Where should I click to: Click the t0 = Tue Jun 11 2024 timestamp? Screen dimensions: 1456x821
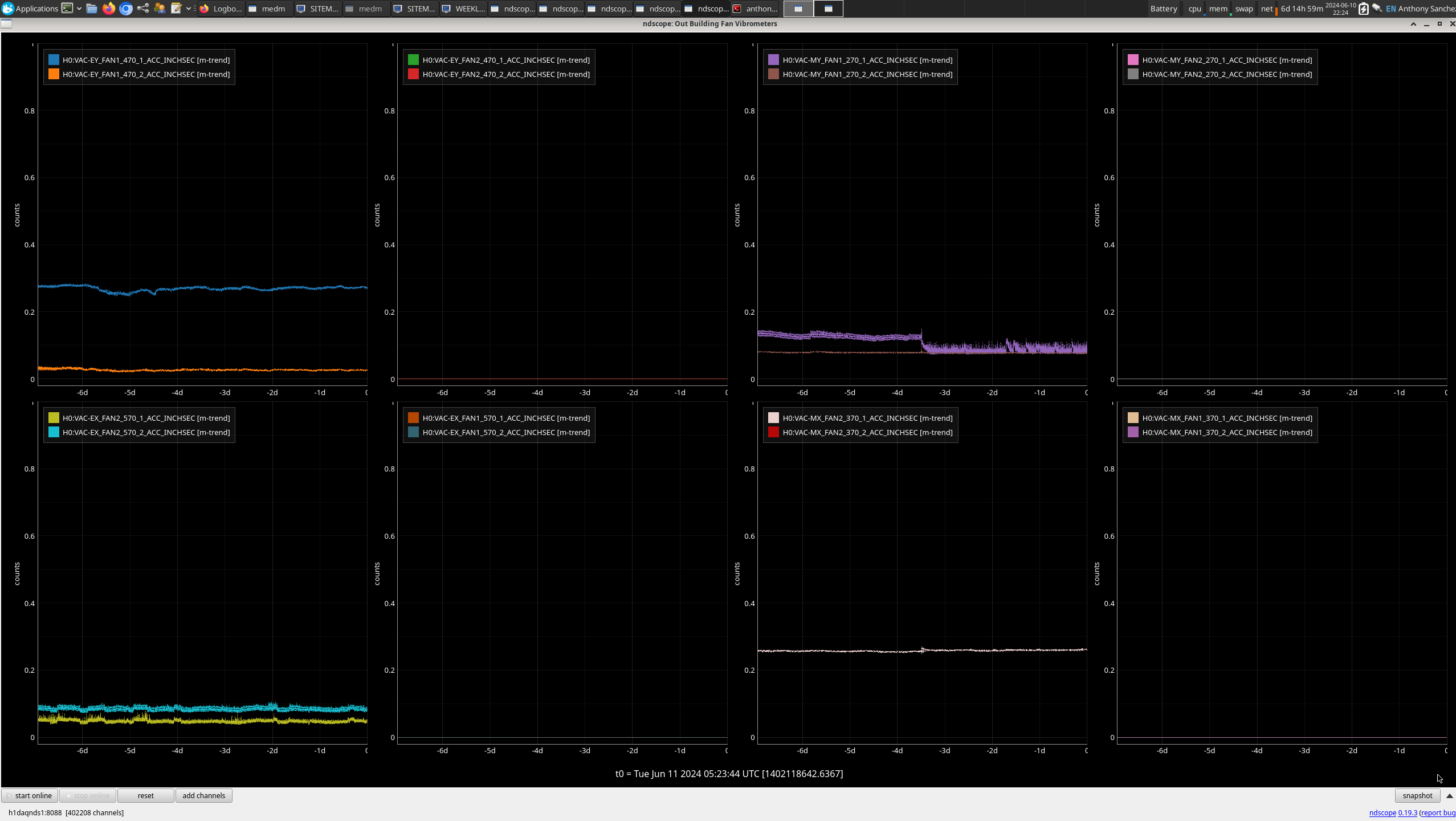(x=729, y=774)
